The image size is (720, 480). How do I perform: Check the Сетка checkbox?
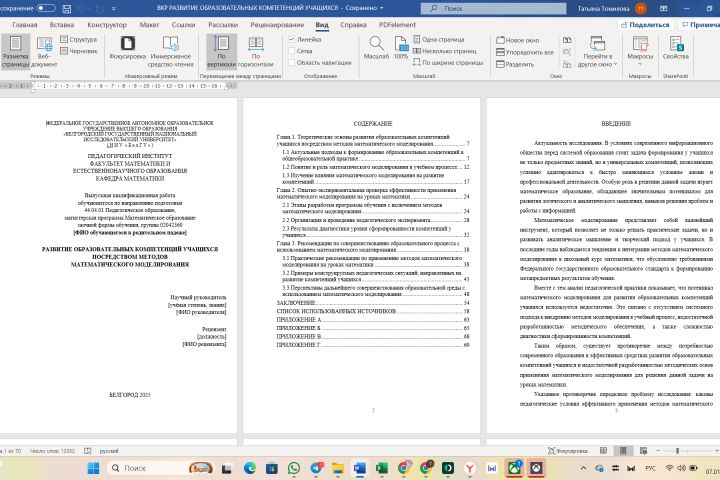point(292,51)
